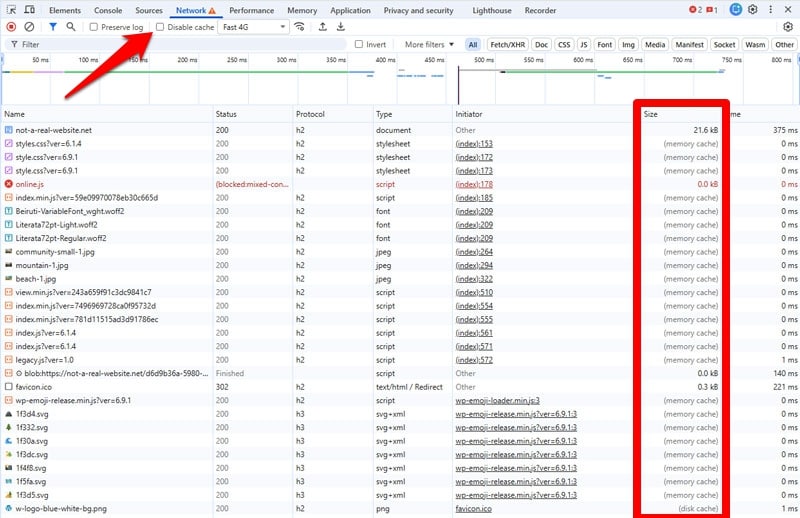Expand the More filters dropdown
This screenshot has height=518, width=800.
click(429, 44)
